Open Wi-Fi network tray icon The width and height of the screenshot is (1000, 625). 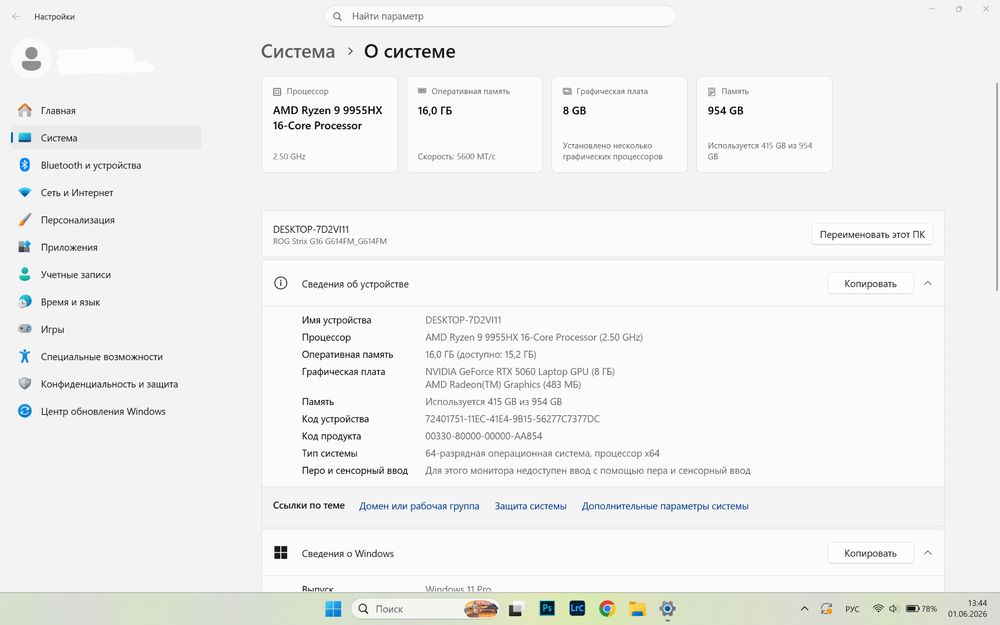pyautogui.click(x=878, y=609)
